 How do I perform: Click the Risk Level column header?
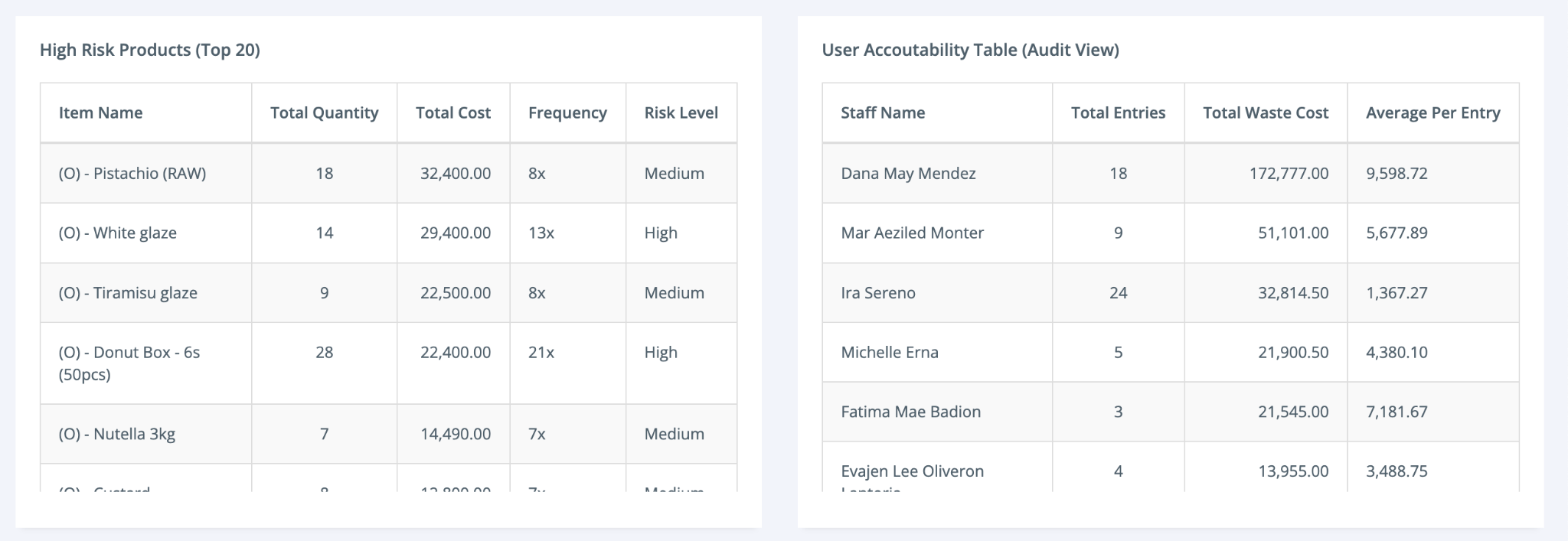(681, 112)
